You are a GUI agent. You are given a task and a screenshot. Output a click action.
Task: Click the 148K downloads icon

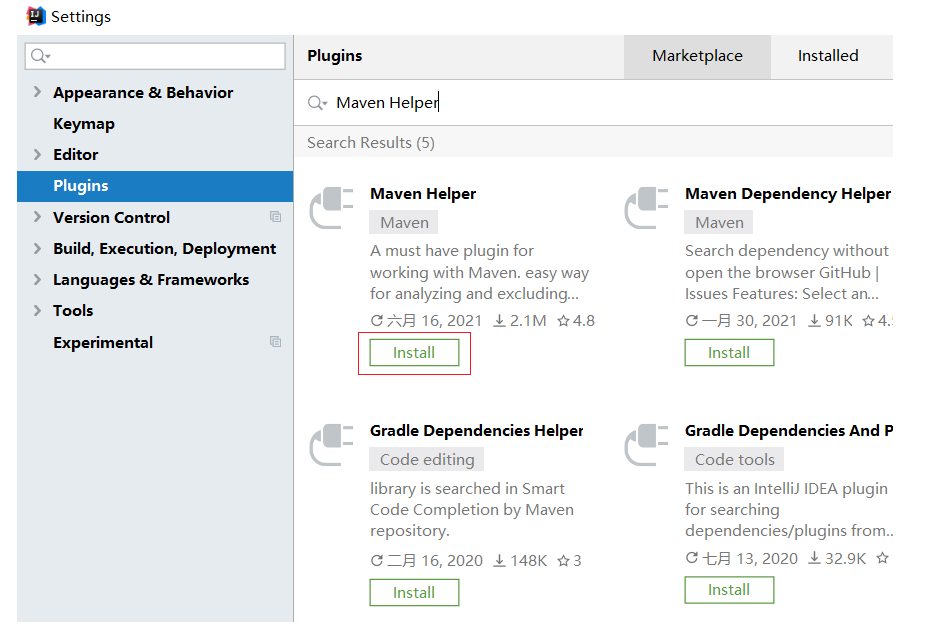[x=500, y=561]
